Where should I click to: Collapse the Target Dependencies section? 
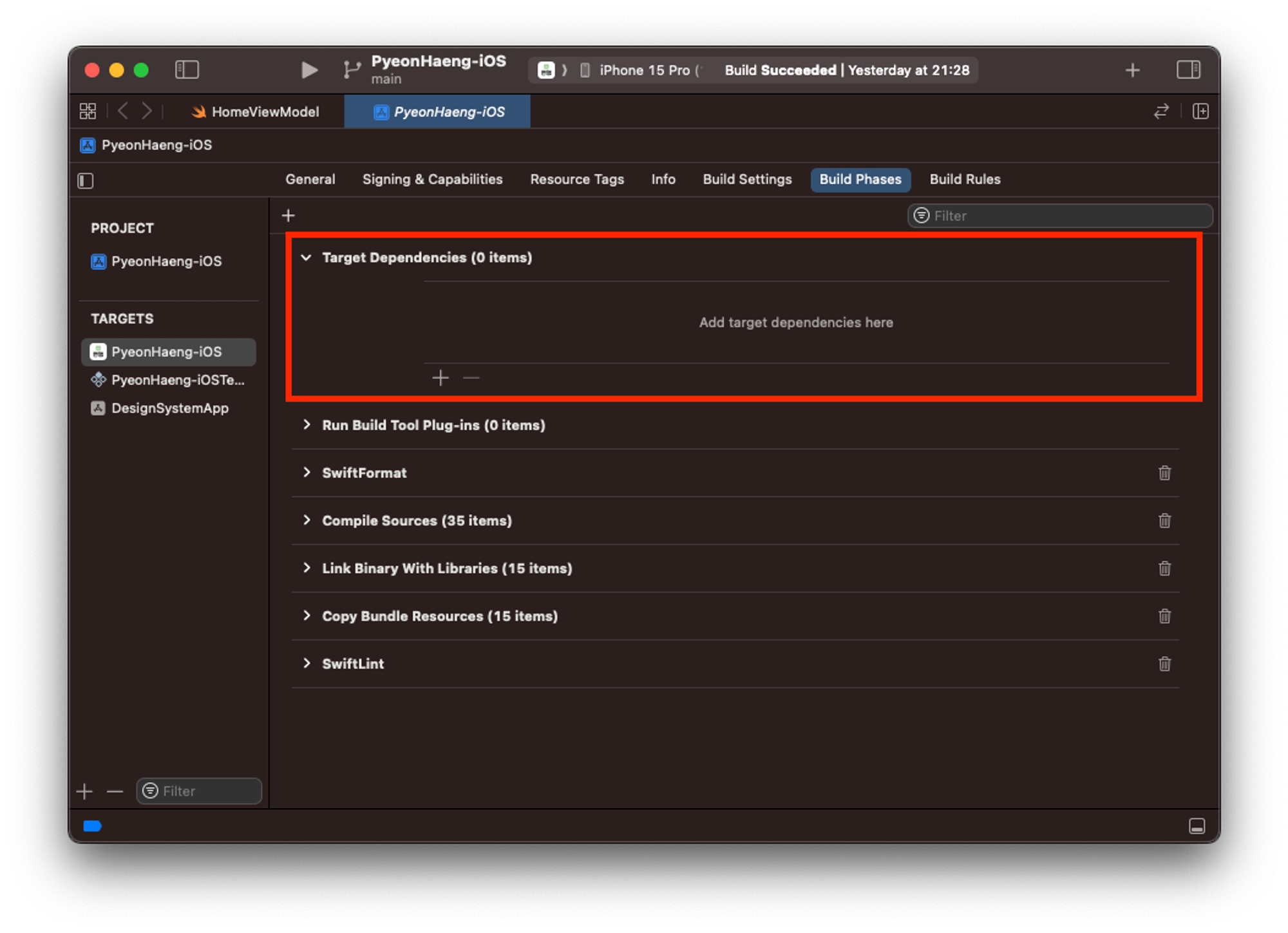click(x=307, y=258)
